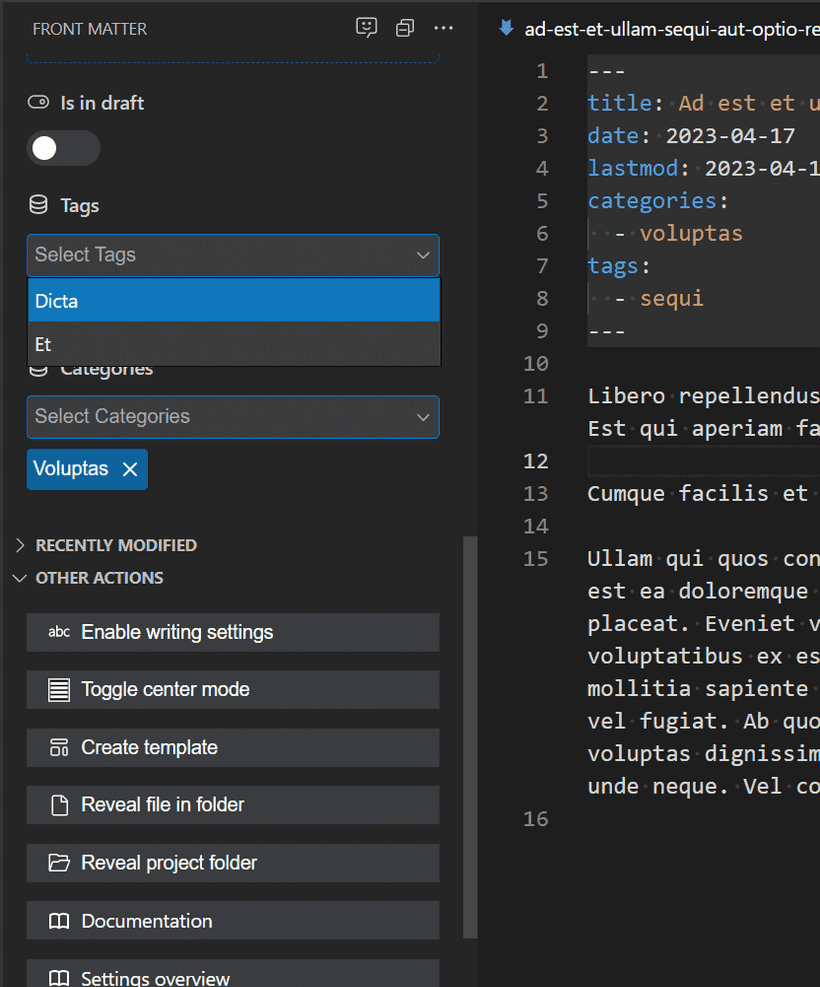The image size is (820, 987).
Task: Open the more actions ellipsis menu
Action: coord(443,28)
